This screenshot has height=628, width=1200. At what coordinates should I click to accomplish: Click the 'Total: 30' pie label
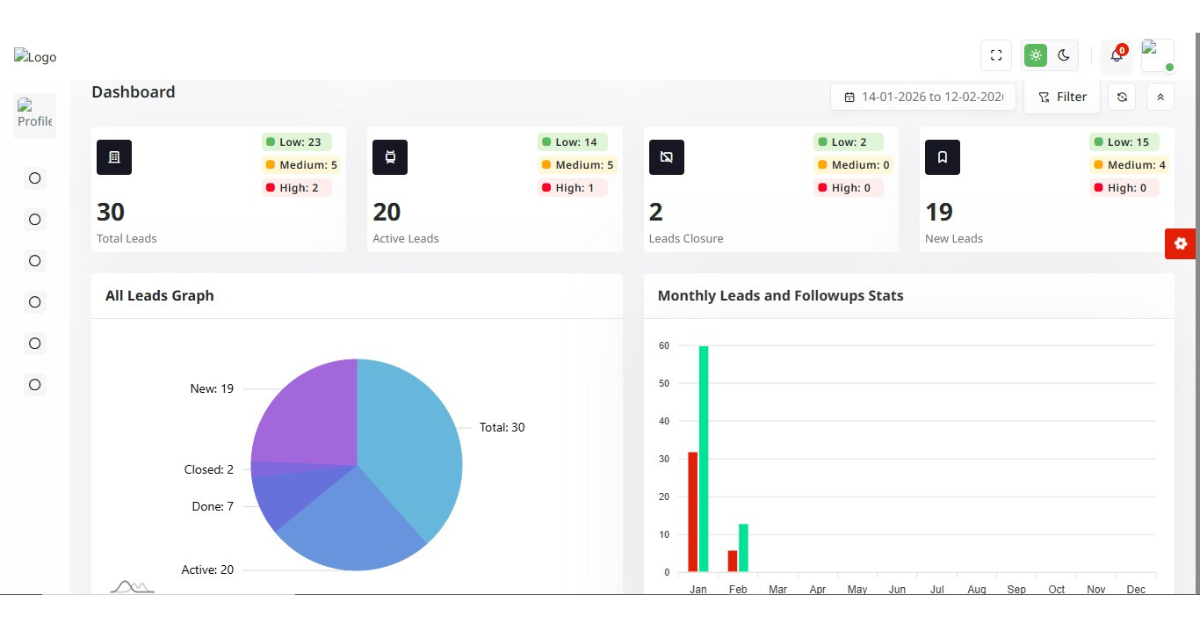(502, 428)
